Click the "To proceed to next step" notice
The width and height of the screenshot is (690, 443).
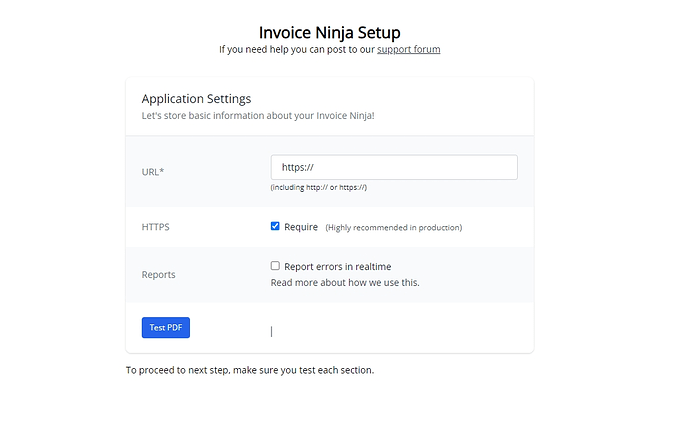pos(250,370)
